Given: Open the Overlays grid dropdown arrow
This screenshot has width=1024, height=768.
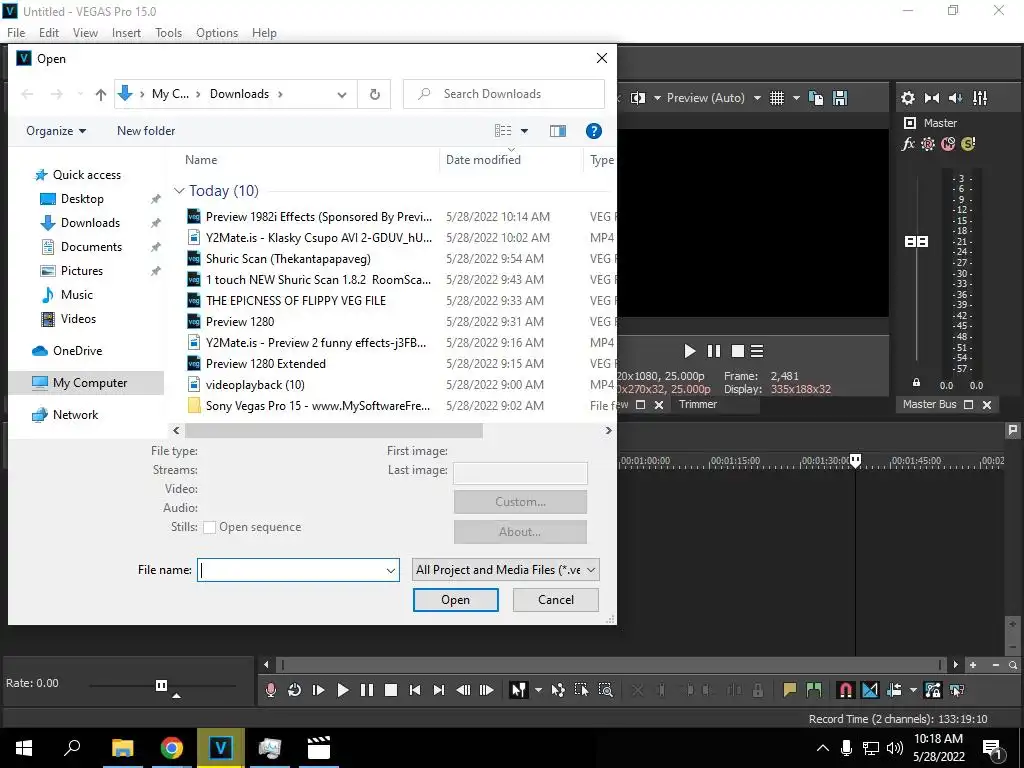Looking at the screenshot, I should (x=796, y=98).
